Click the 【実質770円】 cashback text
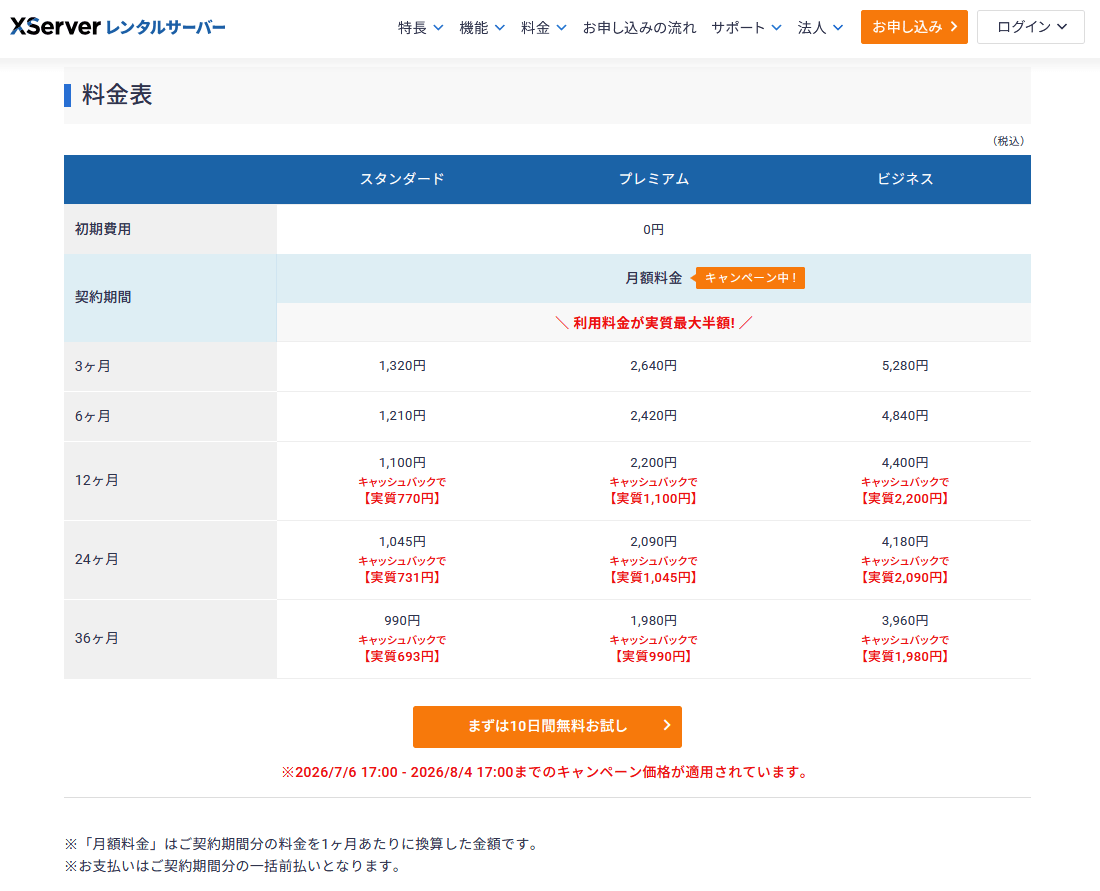 [402, 498]
